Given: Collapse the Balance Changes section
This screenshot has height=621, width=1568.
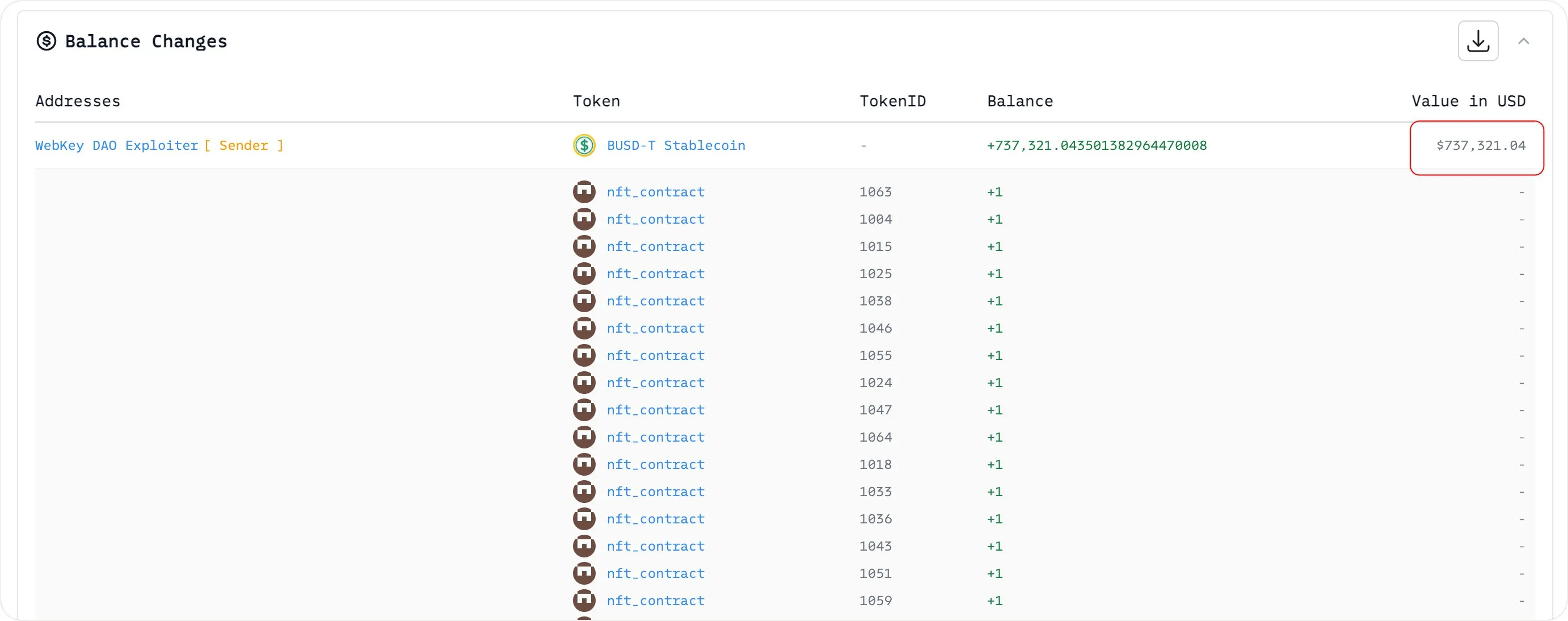Looking at the screenshot, I should [1523, 41].
